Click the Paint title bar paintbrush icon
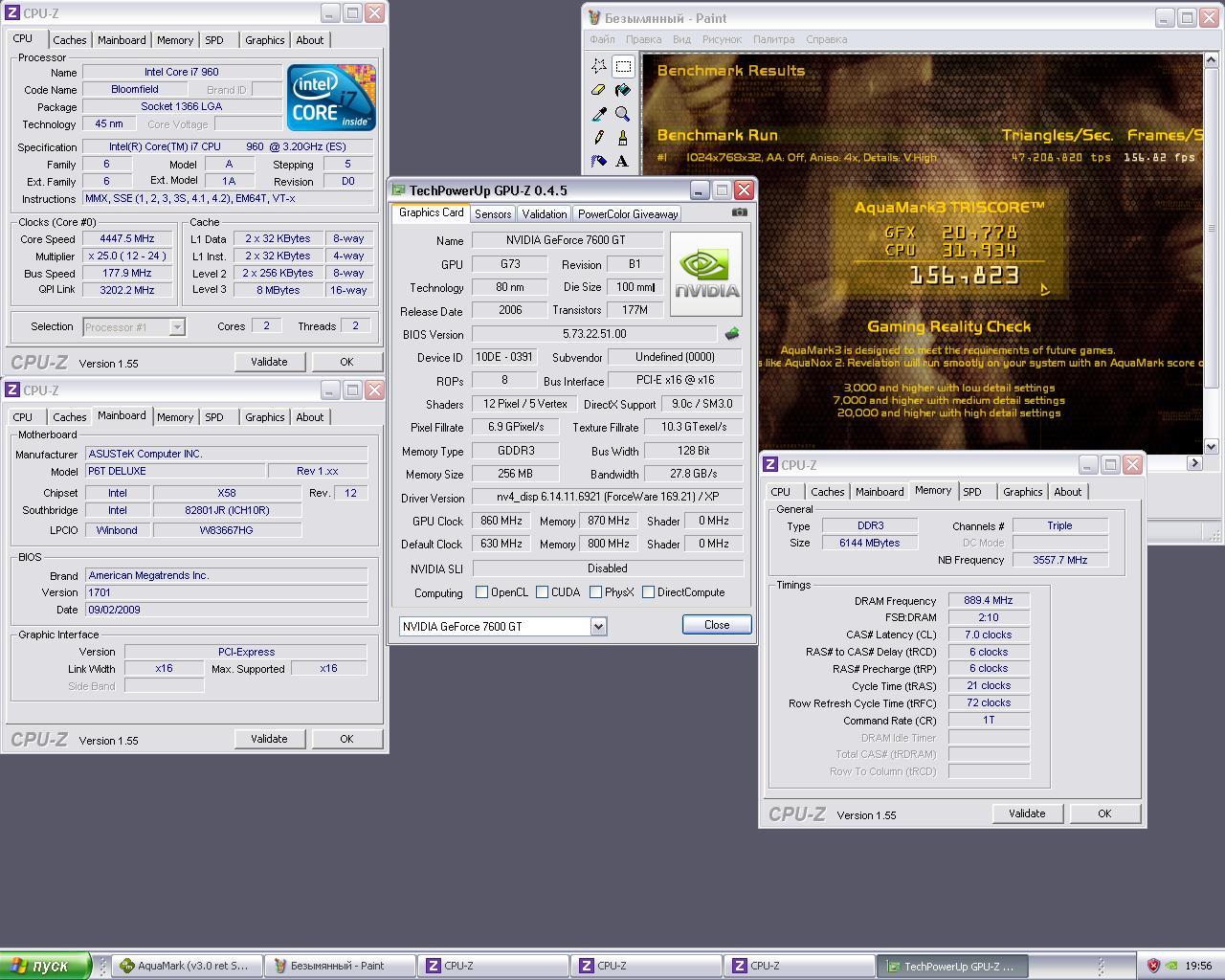Screen dimensions: 1225x980 (594, 18)
